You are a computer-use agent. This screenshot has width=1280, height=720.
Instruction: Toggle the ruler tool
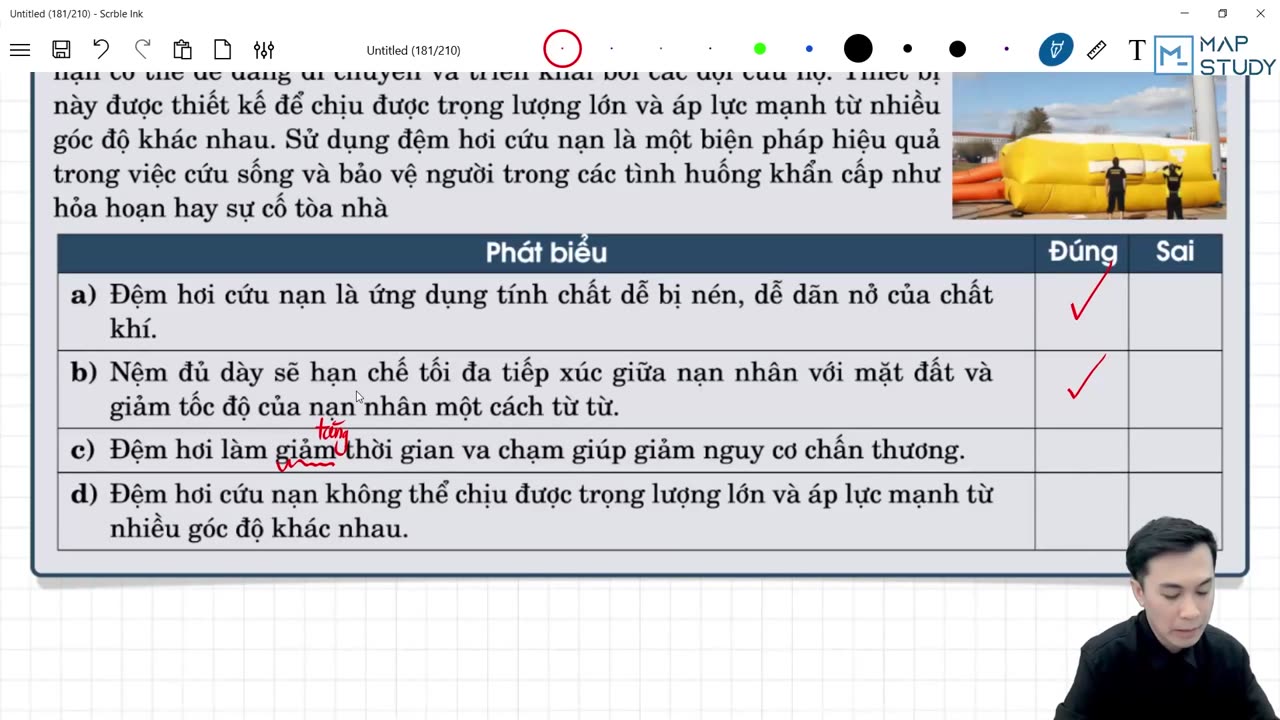(x=1097, y=50)
